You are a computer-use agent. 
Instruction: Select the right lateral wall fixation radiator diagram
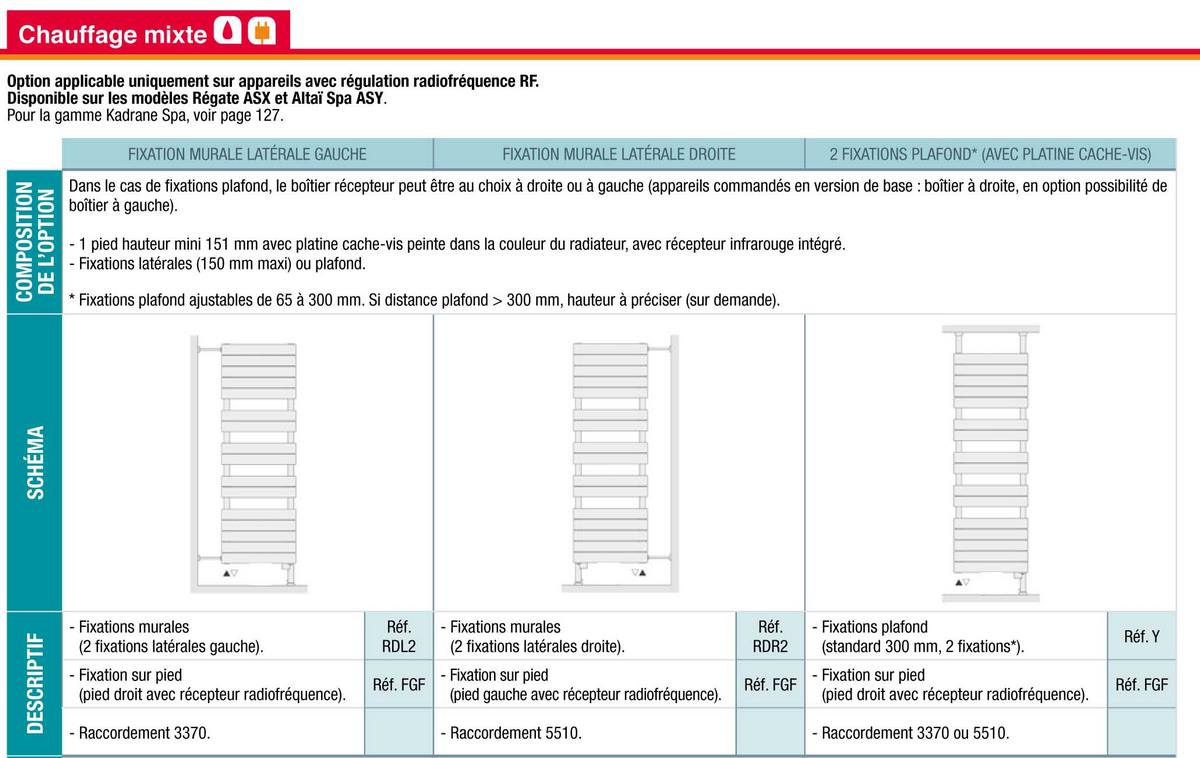pos(619,463)
